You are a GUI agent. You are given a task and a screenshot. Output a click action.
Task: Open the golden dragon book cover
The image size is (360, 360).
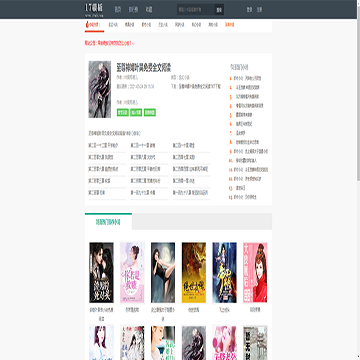pos(194,273)
